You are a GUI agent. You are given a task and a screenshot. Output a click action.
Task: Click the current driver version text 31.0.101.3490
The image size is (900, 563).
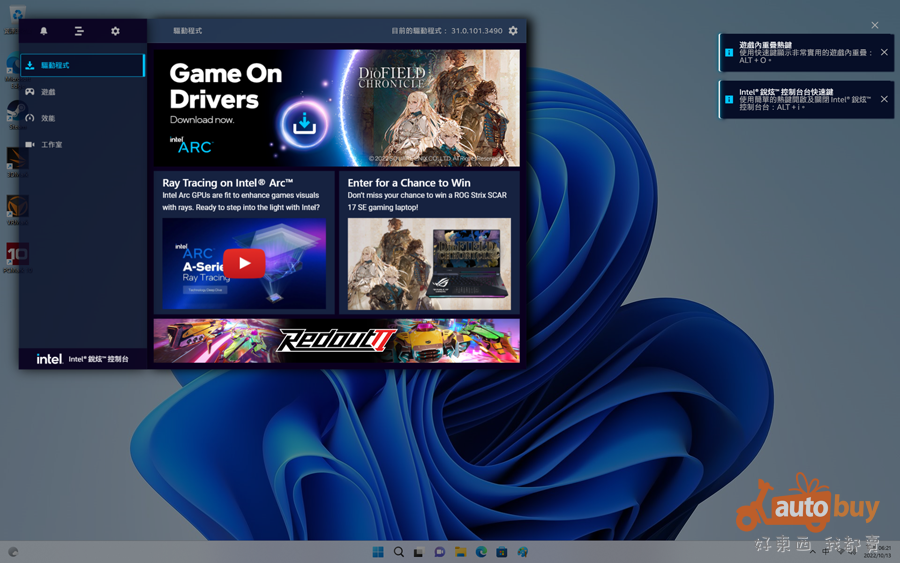tap(476, 30)
